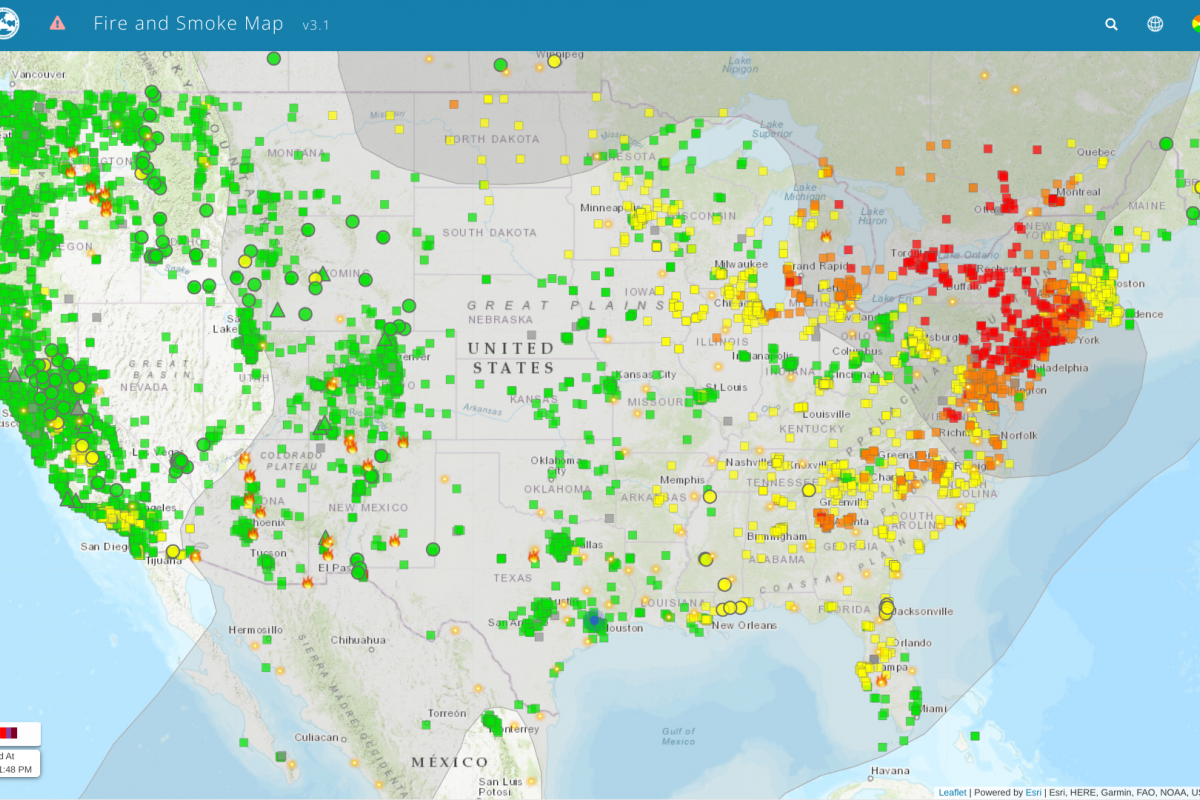Screen dimensions: 1200x800
Task: Select yellow circle monitor near Winnipeg
Action: 554,62
